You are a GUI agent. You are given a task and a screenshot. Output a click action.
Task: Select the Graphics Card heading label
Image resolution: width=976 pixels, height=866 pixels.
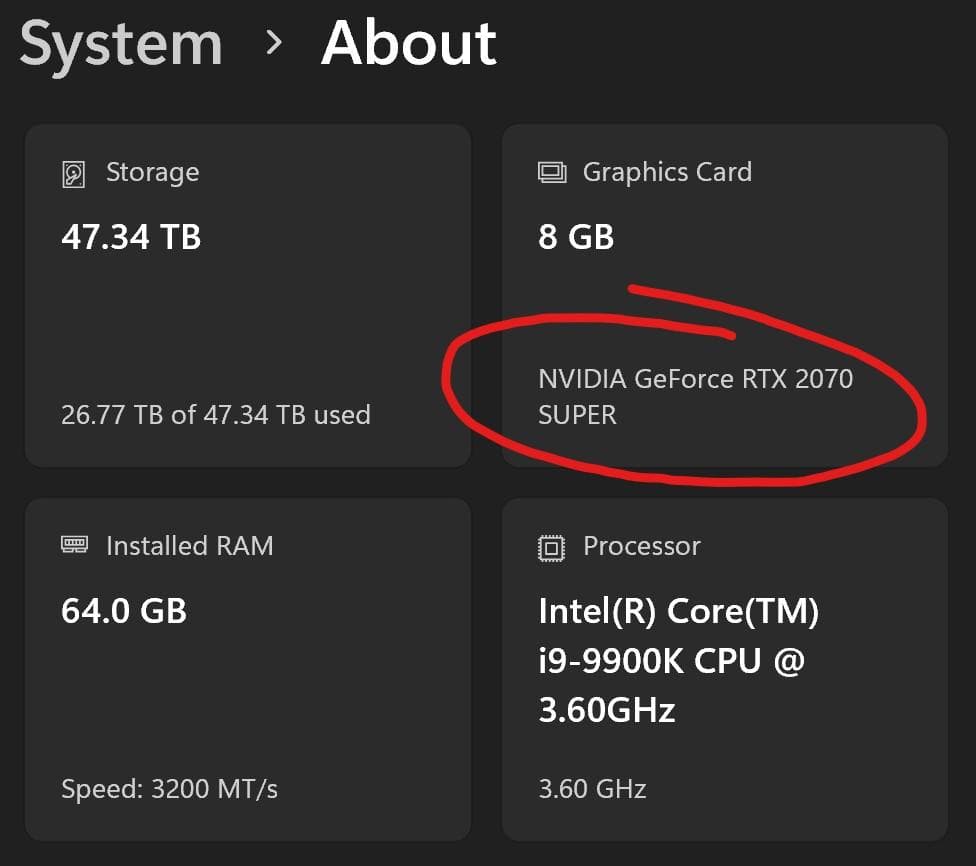coord(666,172)
